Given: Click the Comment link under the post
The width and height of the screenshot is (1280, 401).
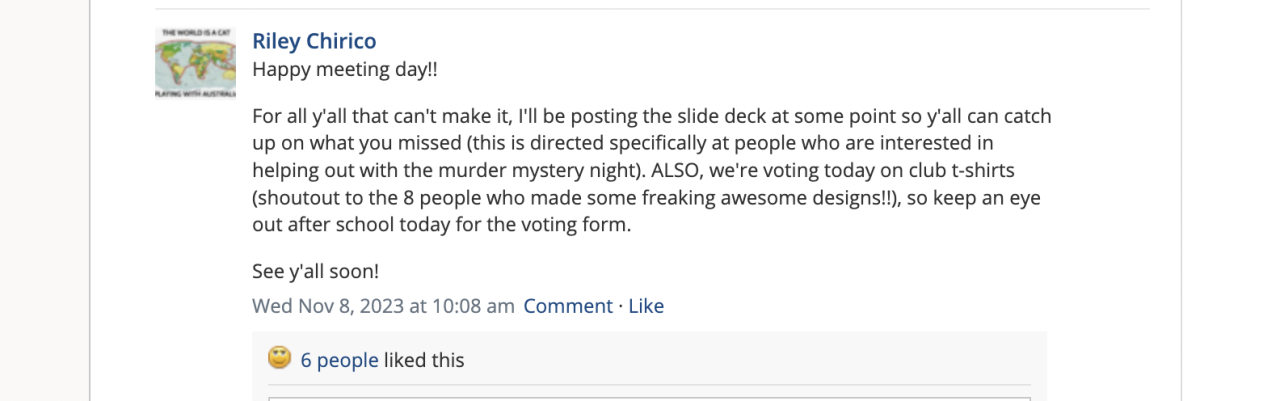Looking at the screenshot, I should [568, 306].
